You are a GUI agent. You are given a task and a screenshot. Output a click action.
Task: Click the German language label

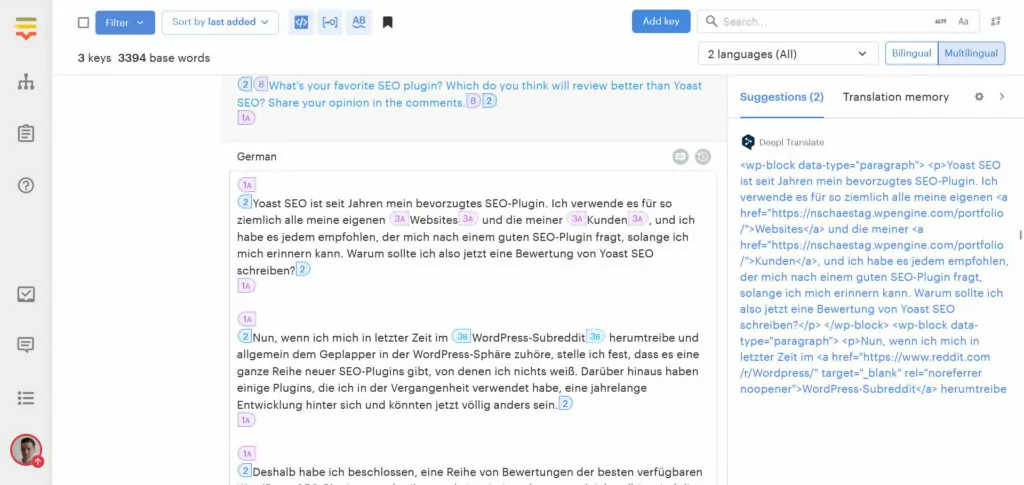(x=257, y=157)
